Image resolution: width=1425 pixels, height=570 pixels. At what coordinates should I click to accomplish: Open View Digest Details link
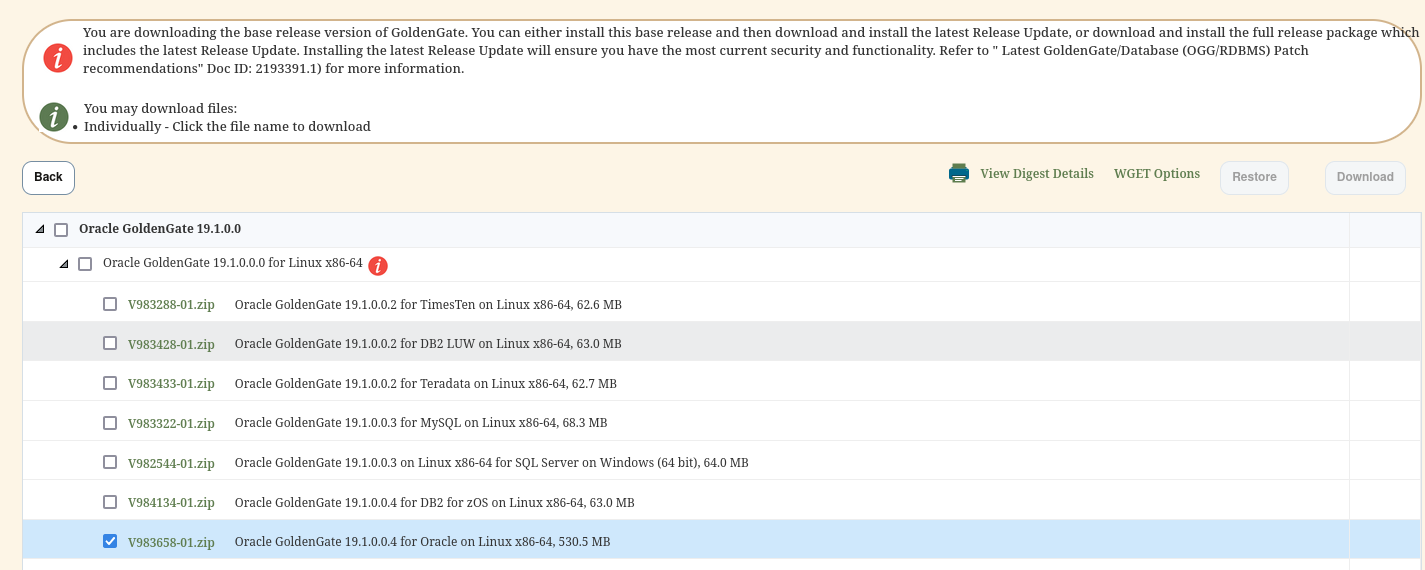coord(1037,173)
